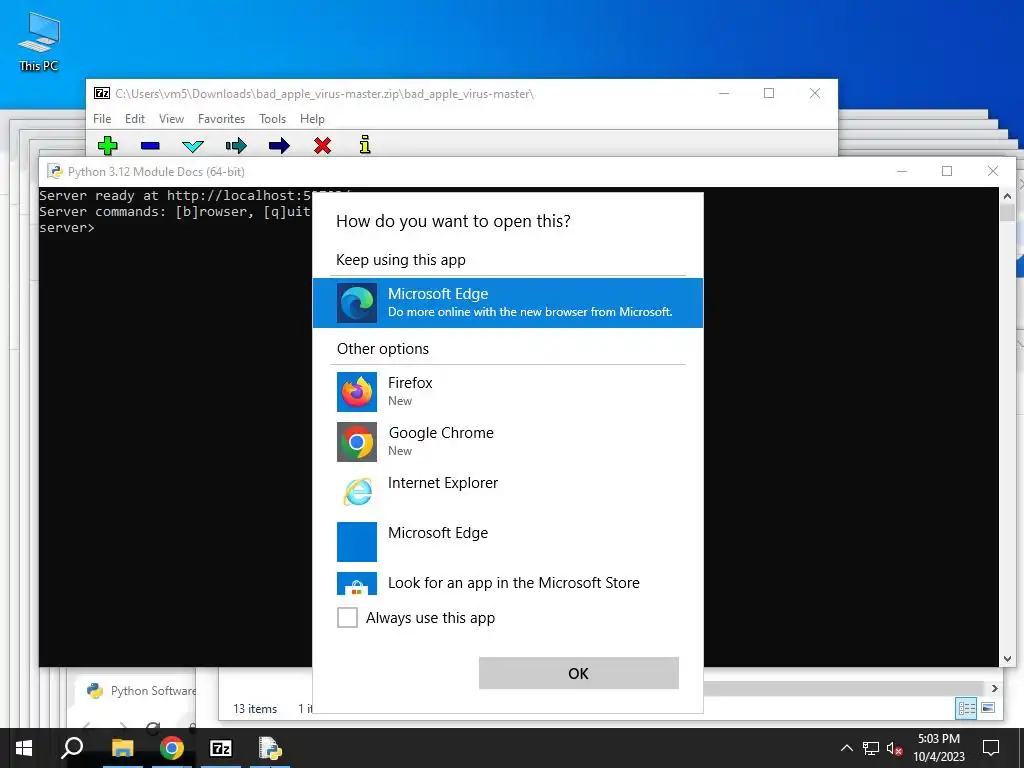
Task: Choose Google Chrome to open this
Action: tap(507, 441)
